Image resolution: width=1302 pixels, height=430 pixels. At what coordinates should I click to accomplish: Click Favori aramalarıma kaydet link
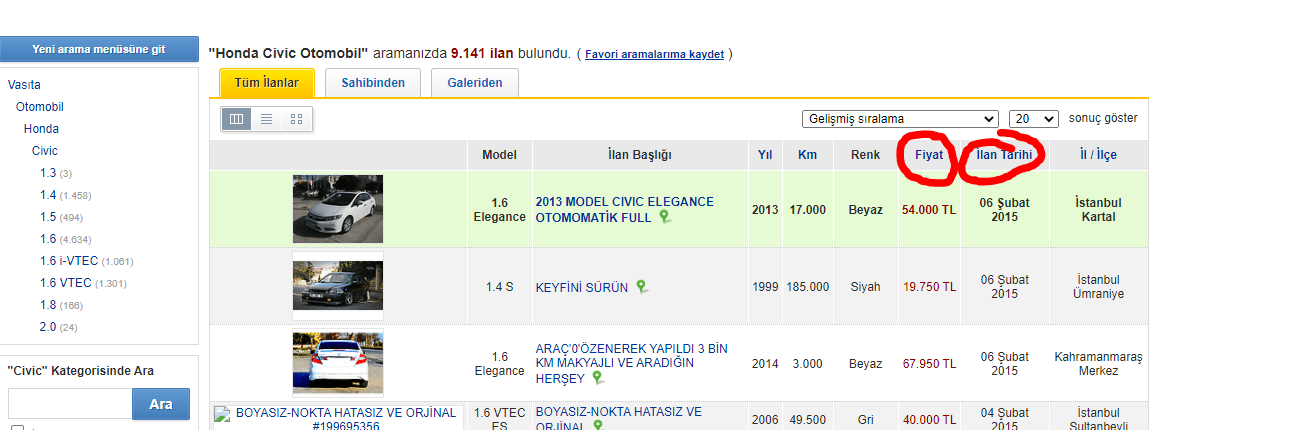(x=654, y=54)
